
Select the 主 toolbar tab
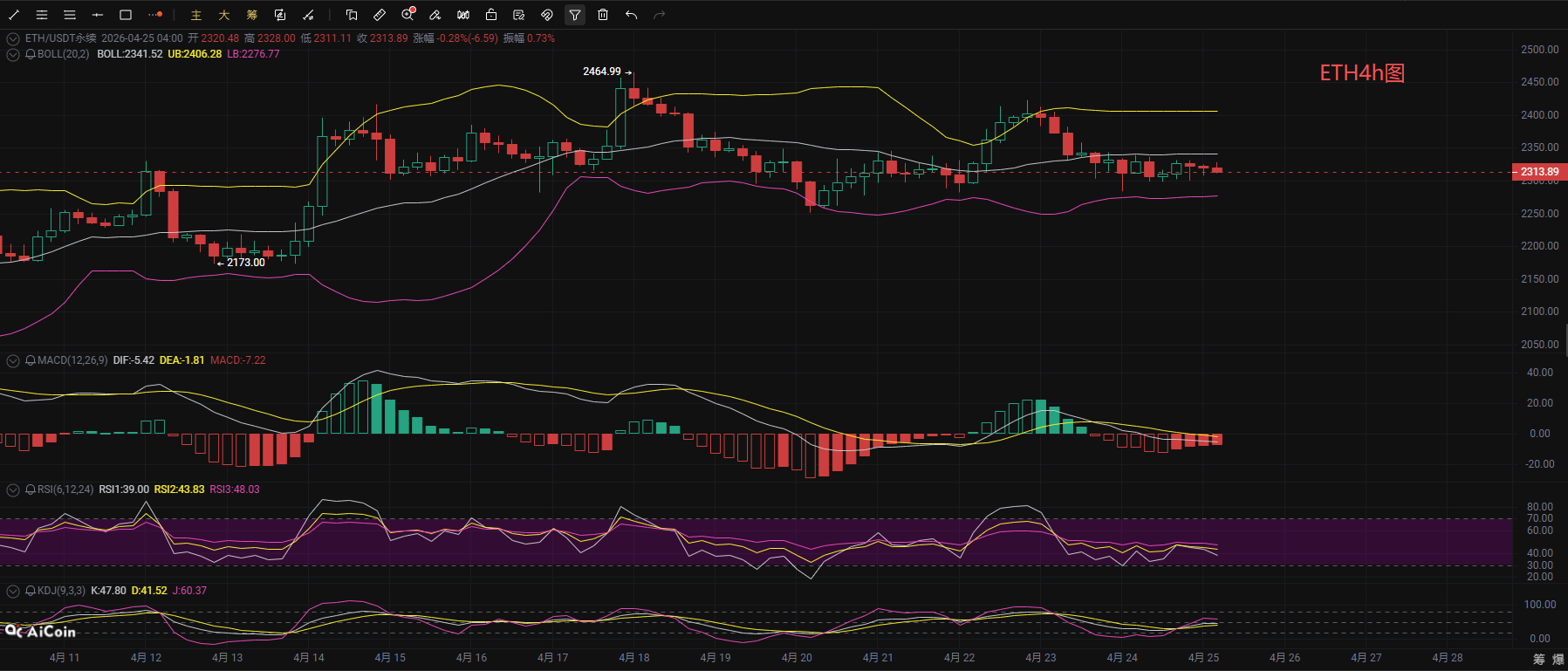tap(196, 15)
